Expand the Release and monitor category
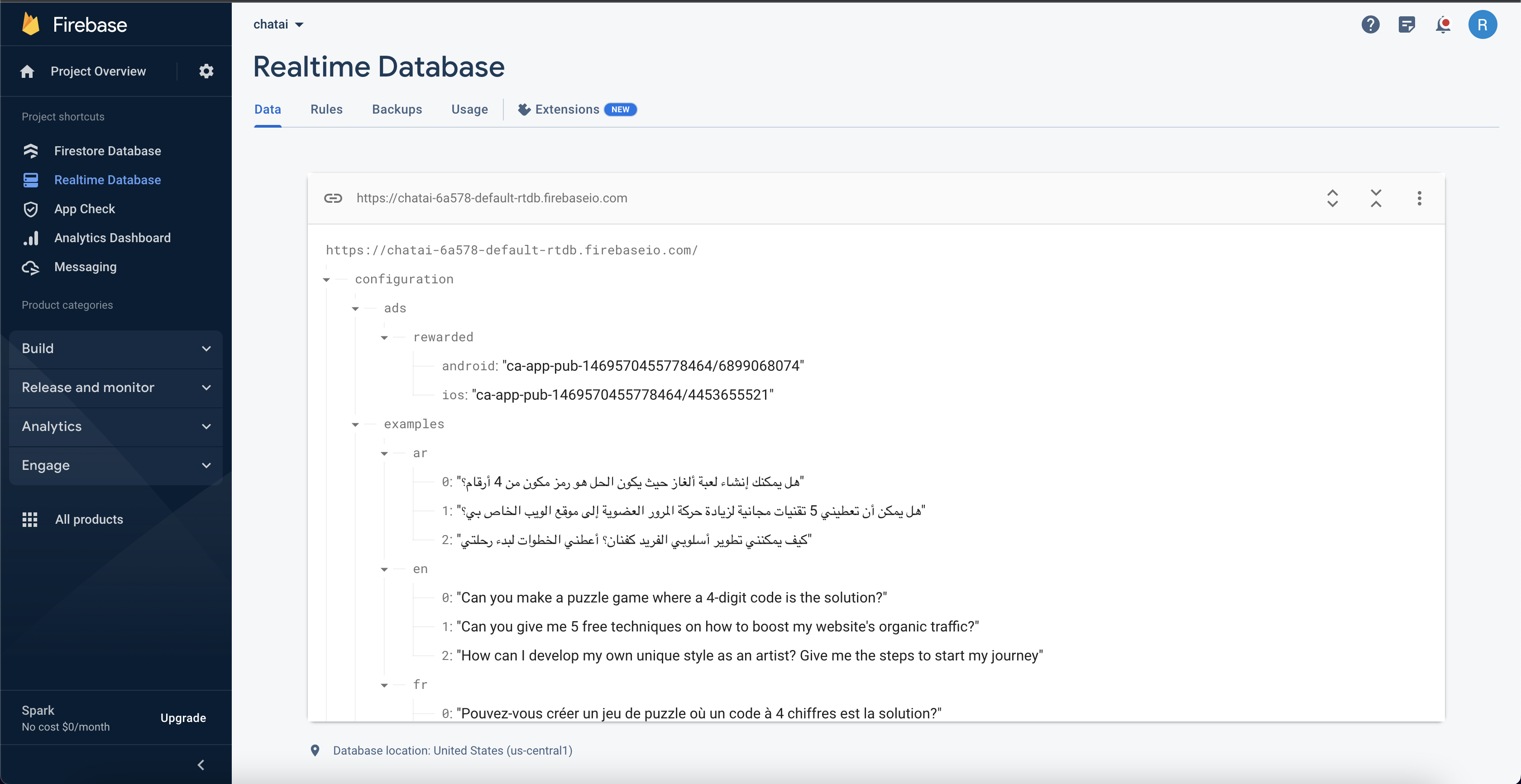The image size is (1521, 784). (116, 388)
